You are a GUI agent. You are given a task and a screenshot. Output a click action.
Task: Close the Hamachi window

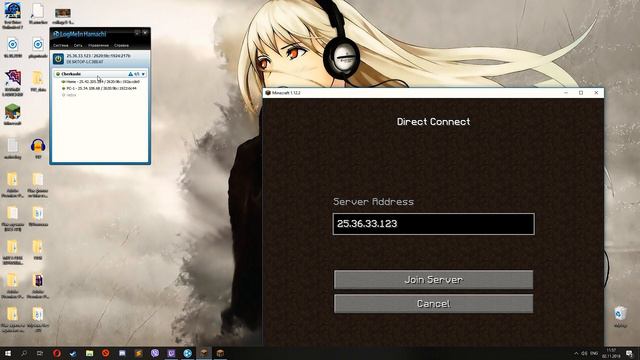click(x=145, y=33)
